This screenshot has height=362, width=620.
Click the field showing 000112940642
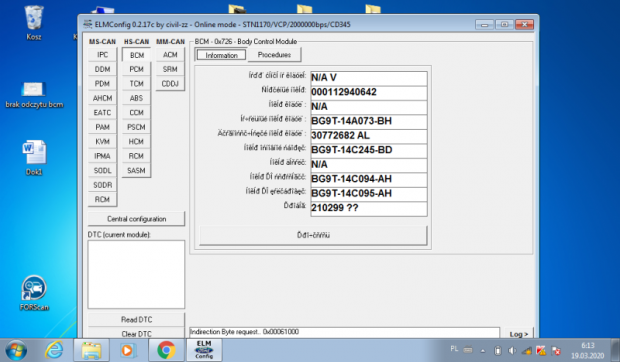point(369,92)
